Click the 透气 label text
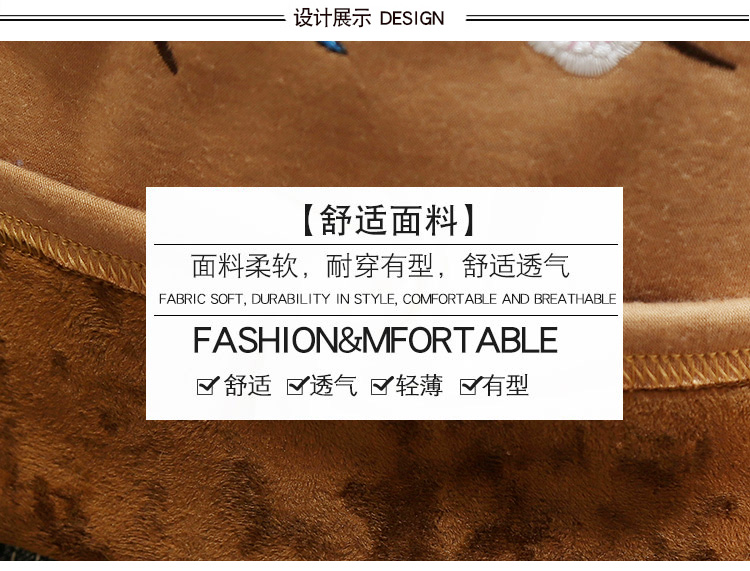750x571 pixels. tap(333, 385)
